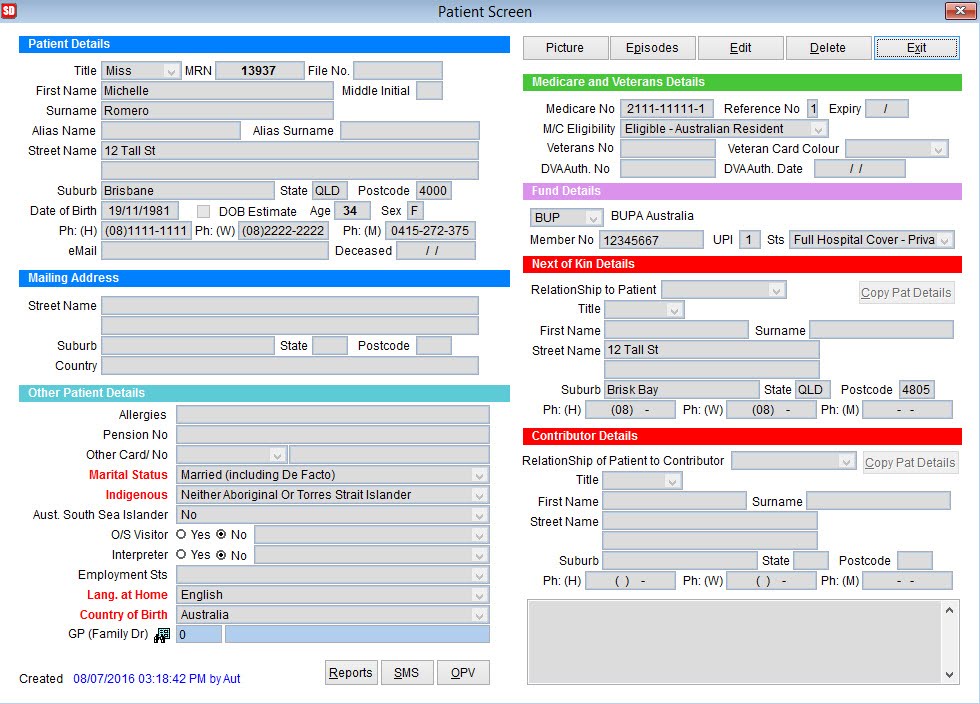The height and width of the screenshot is (704, 980).
Task: Click Copy Pat Details in Contributor Details
Action: pos(910,463)
